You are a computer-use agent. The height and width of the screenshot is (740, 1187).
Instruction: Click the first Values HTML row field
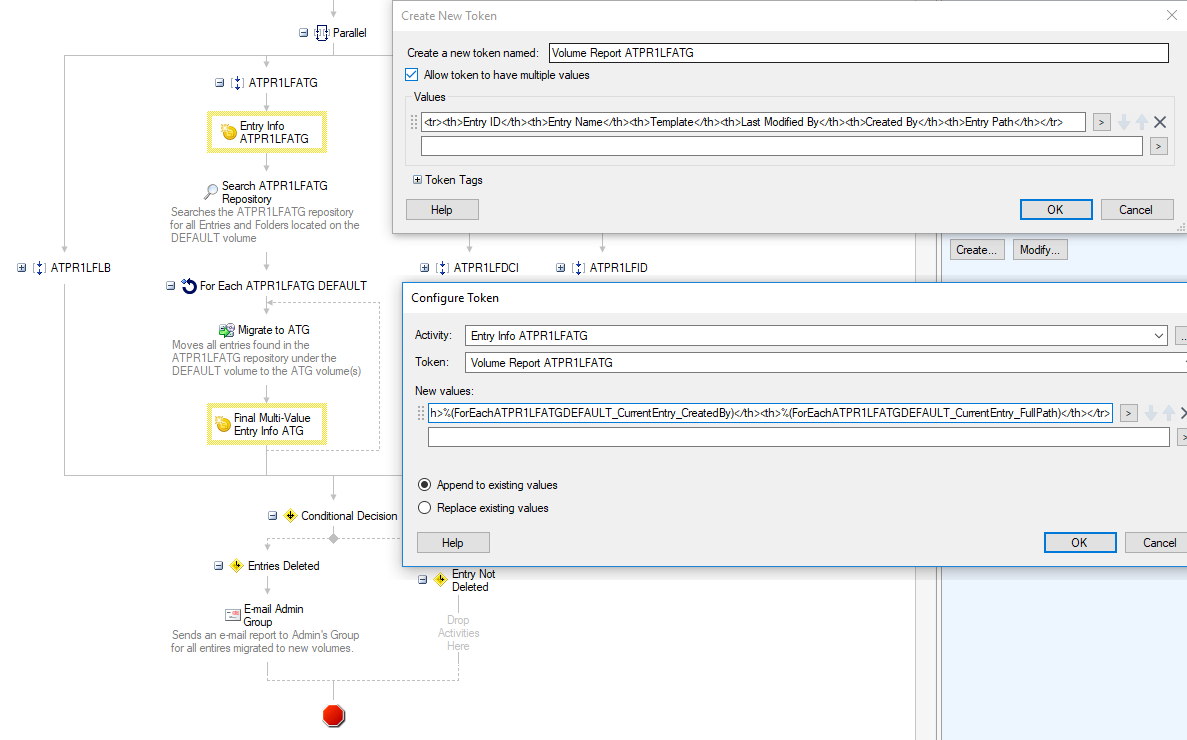(x=753, y=122)
